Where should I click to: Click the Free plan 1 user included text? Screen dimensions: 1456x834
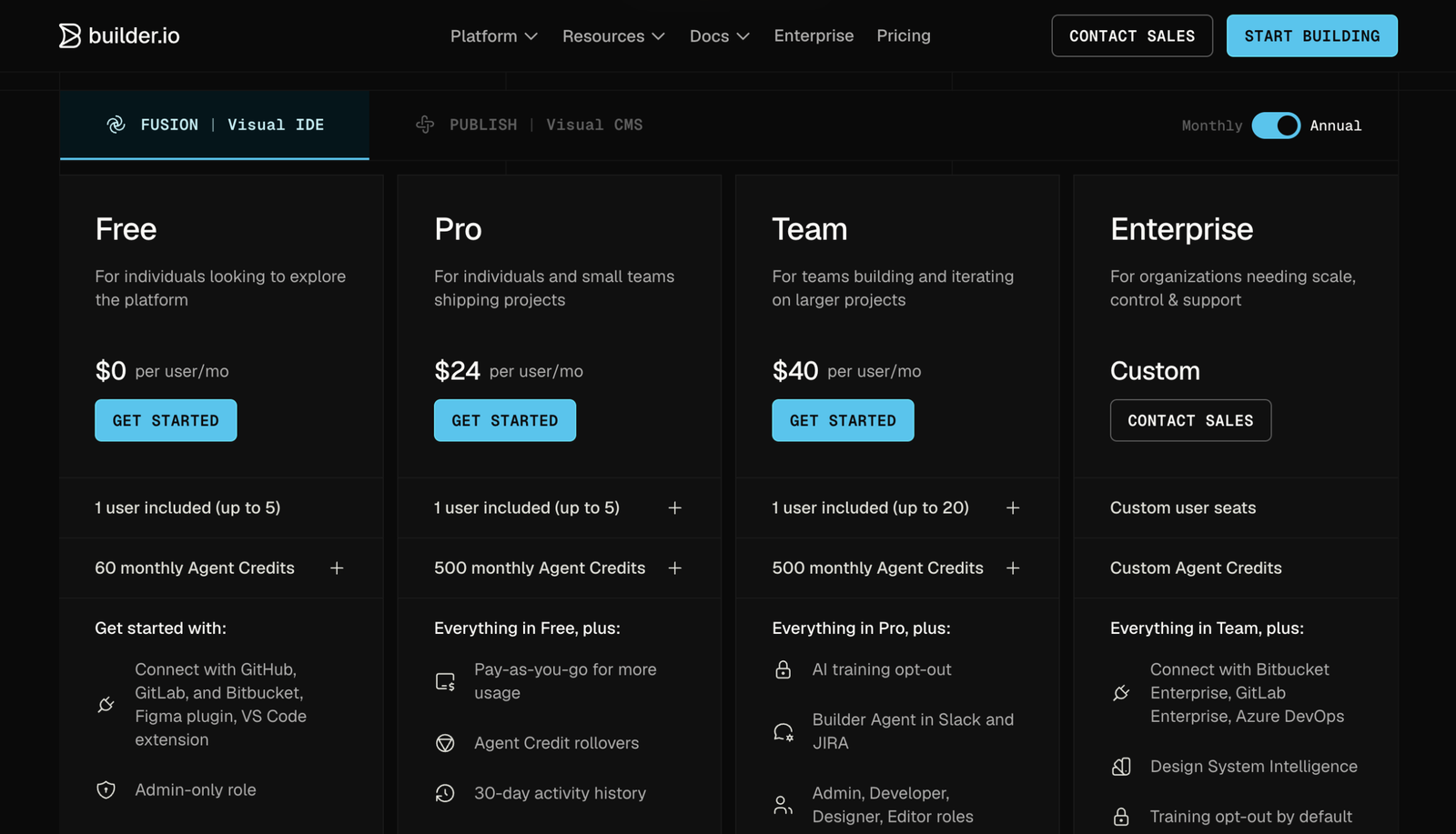[x=187, y=507]
